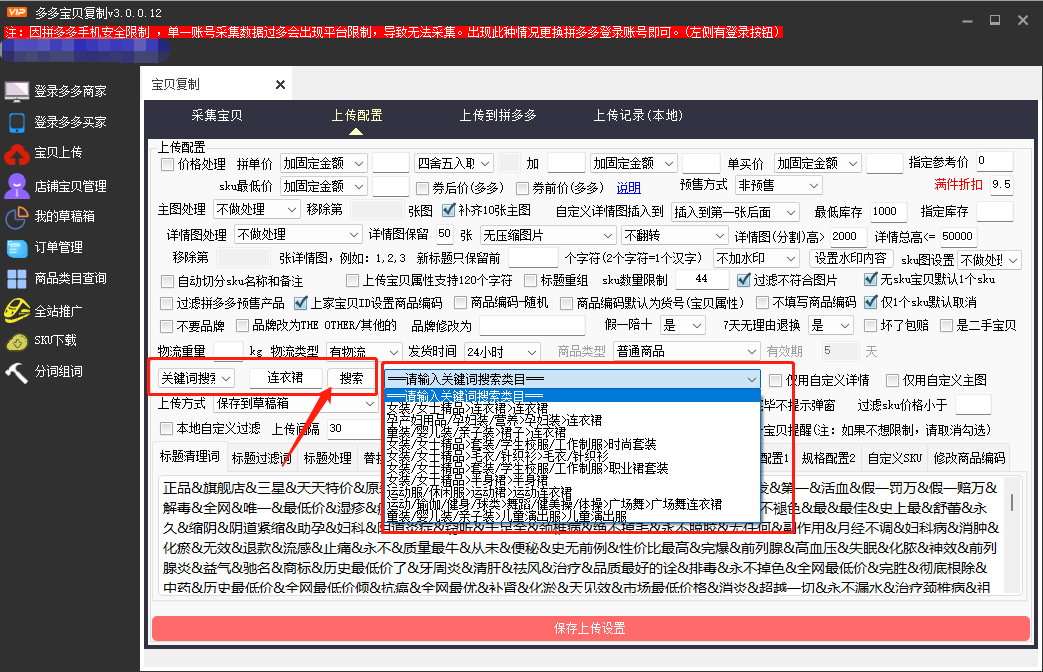This screenshot has height=672, width=1043.
Task: Click the sku数量限制 44 field
Action: 702,279
